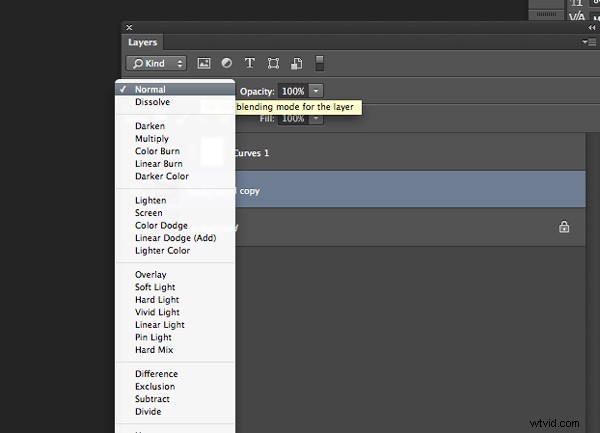
Task: Select the Curves 1 layer
Action: 410,153
